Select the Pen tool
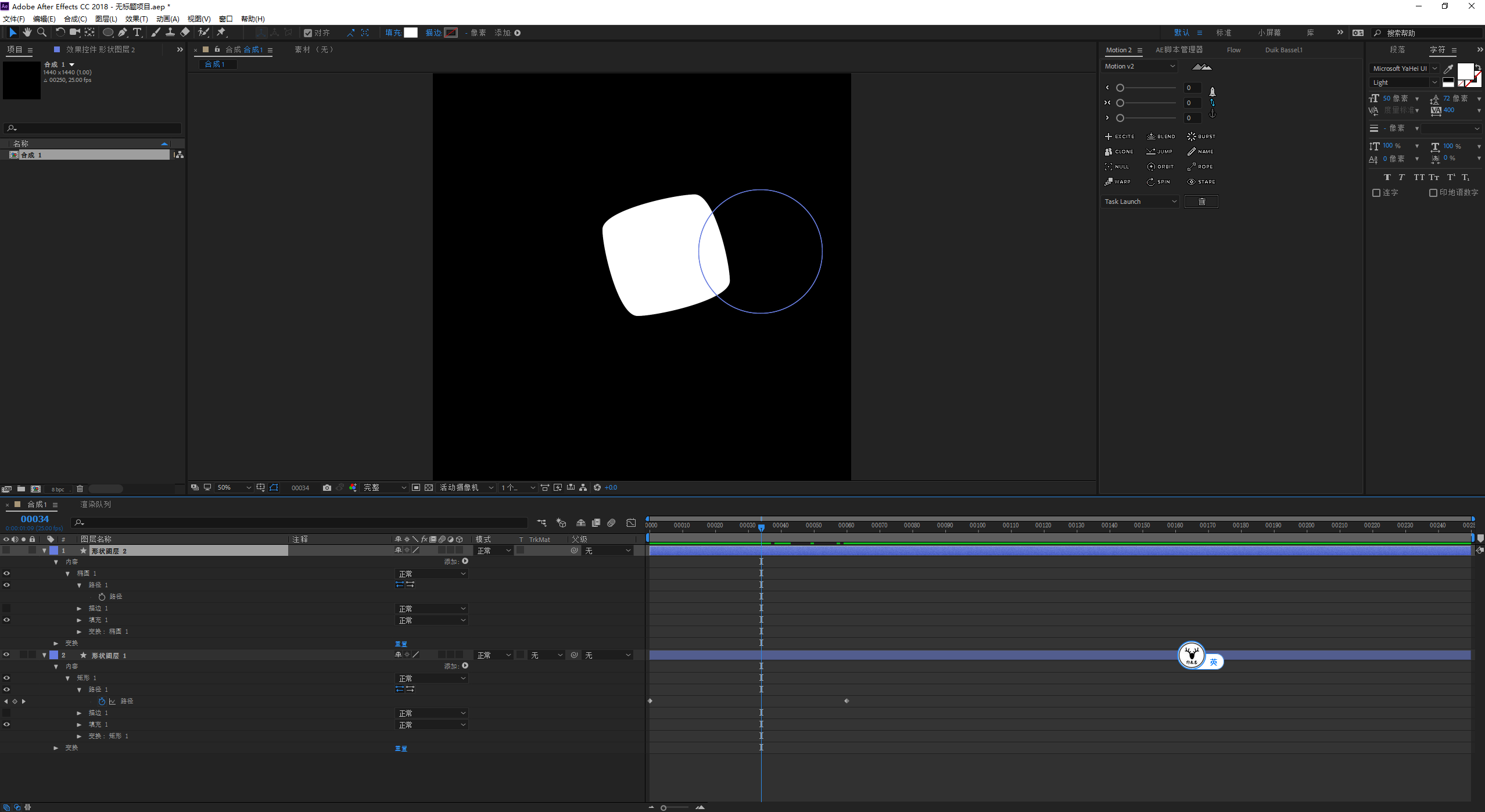1485x812 pixels. point(123,33)
